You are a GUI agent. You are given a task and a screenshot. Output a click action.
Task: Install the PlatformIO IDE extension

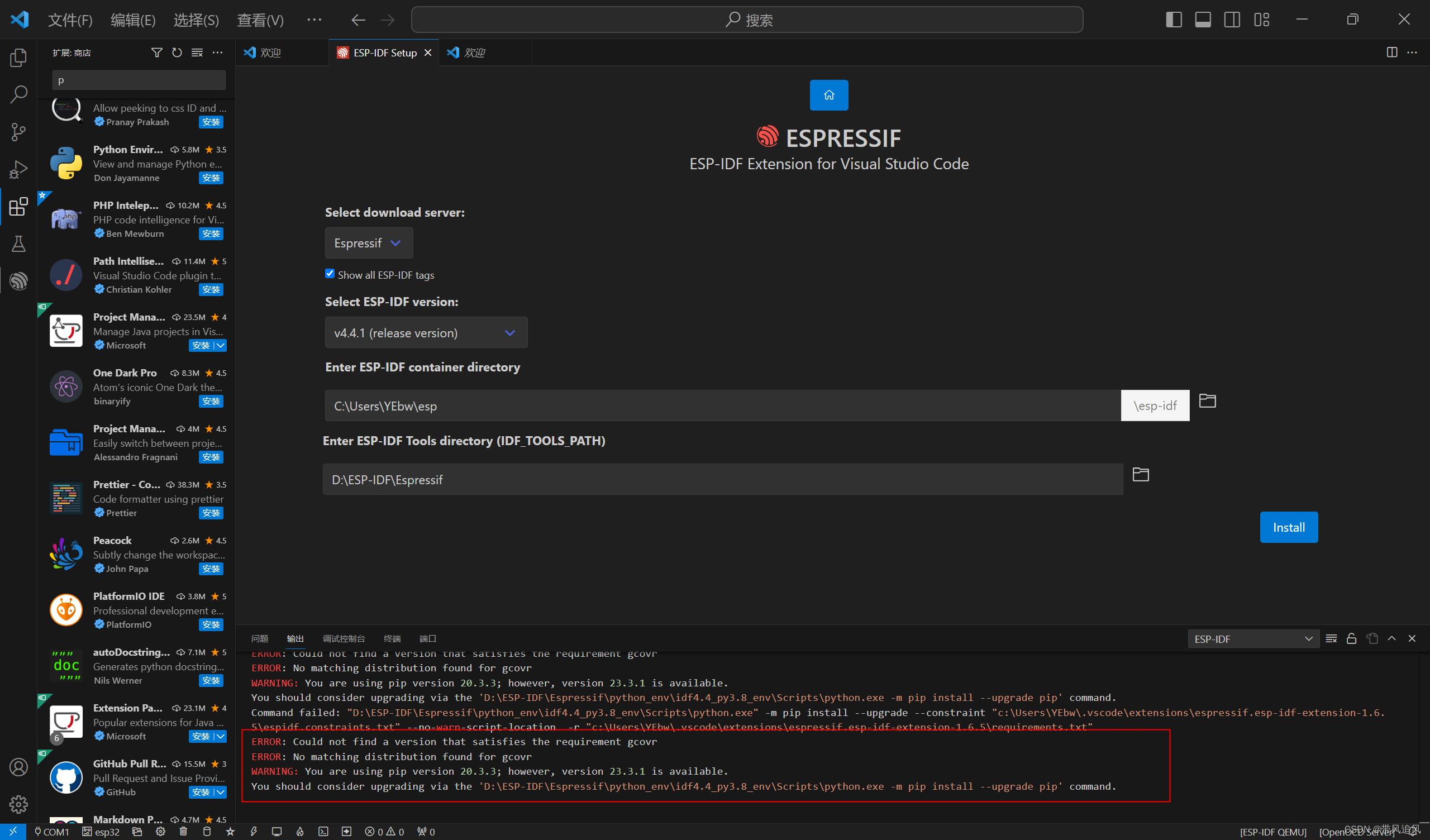pyautogui.click(x=211, y=624)
